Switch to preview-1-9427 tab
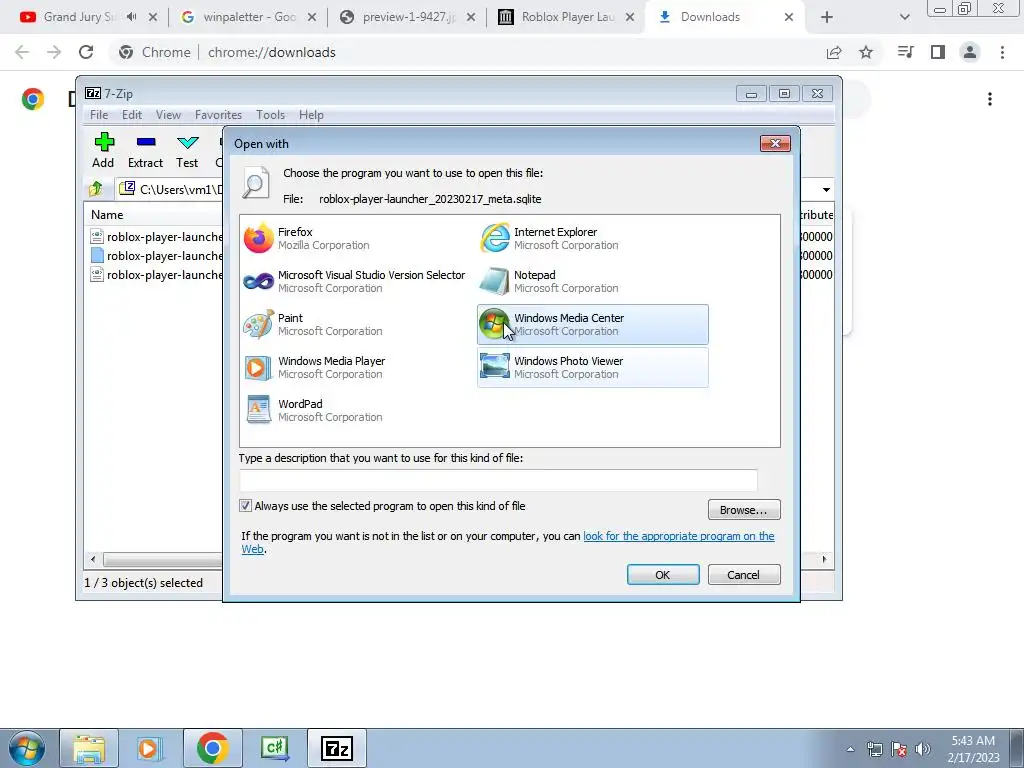1024x768 pixels. 408,17
